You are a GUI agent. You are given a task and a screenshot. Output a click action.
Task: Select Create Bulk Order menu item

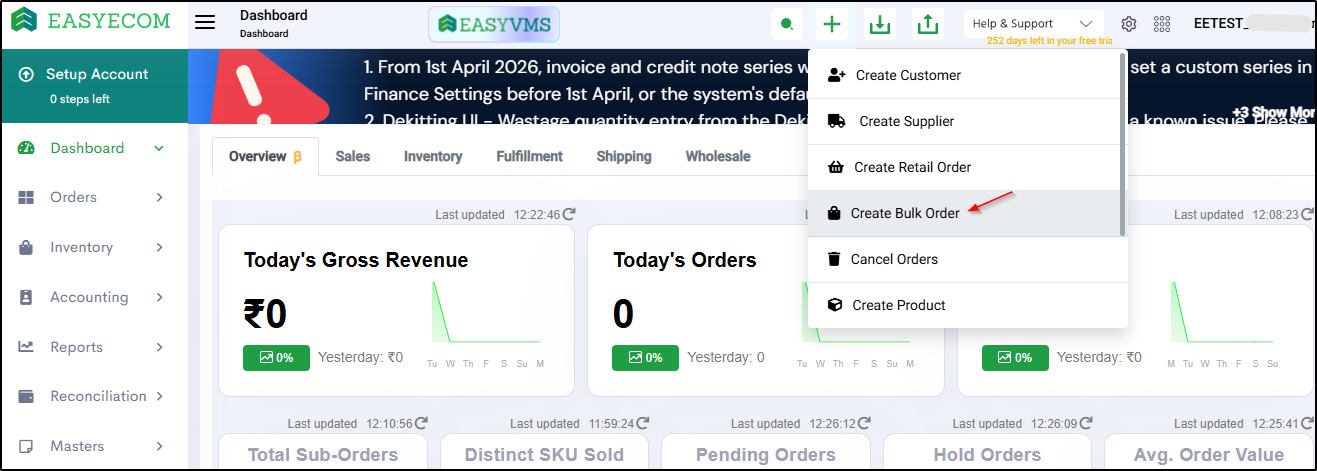point(904,213)
